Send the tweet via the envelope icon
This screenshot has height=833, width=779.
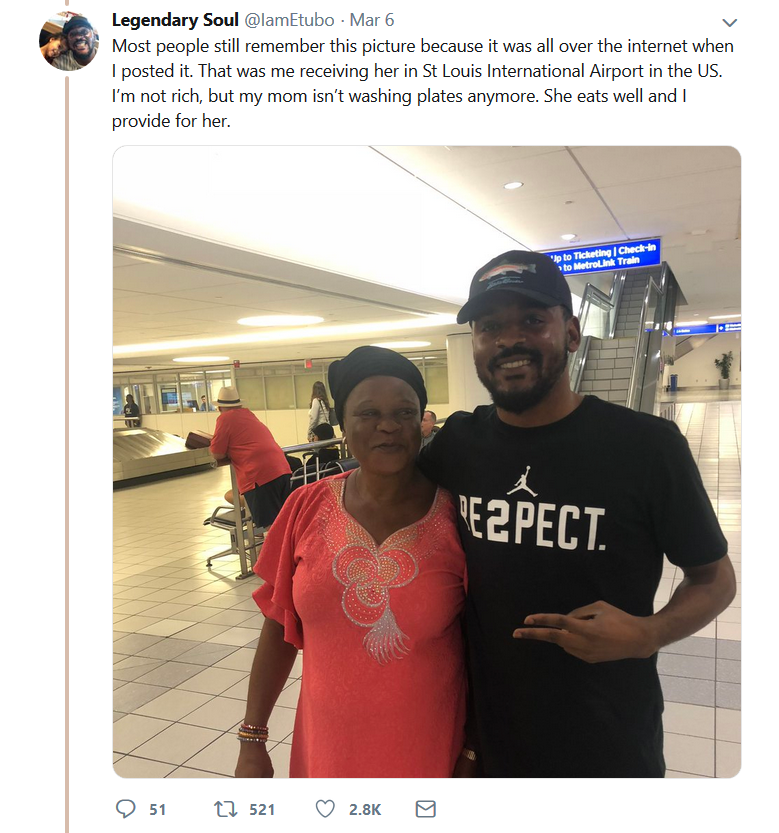(x=425, y=809)
